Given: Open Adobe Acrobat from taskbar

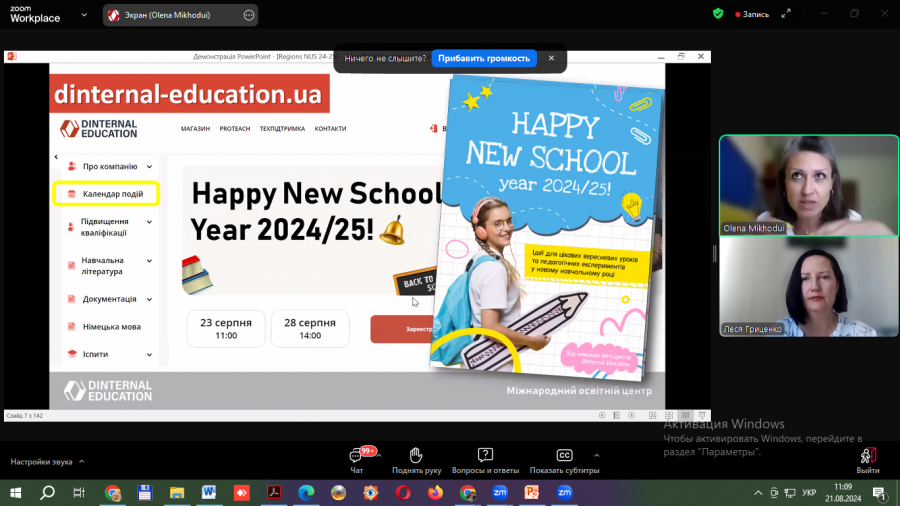Looking at the screenshot, I should pyautogui.click(x=274, y=493).
